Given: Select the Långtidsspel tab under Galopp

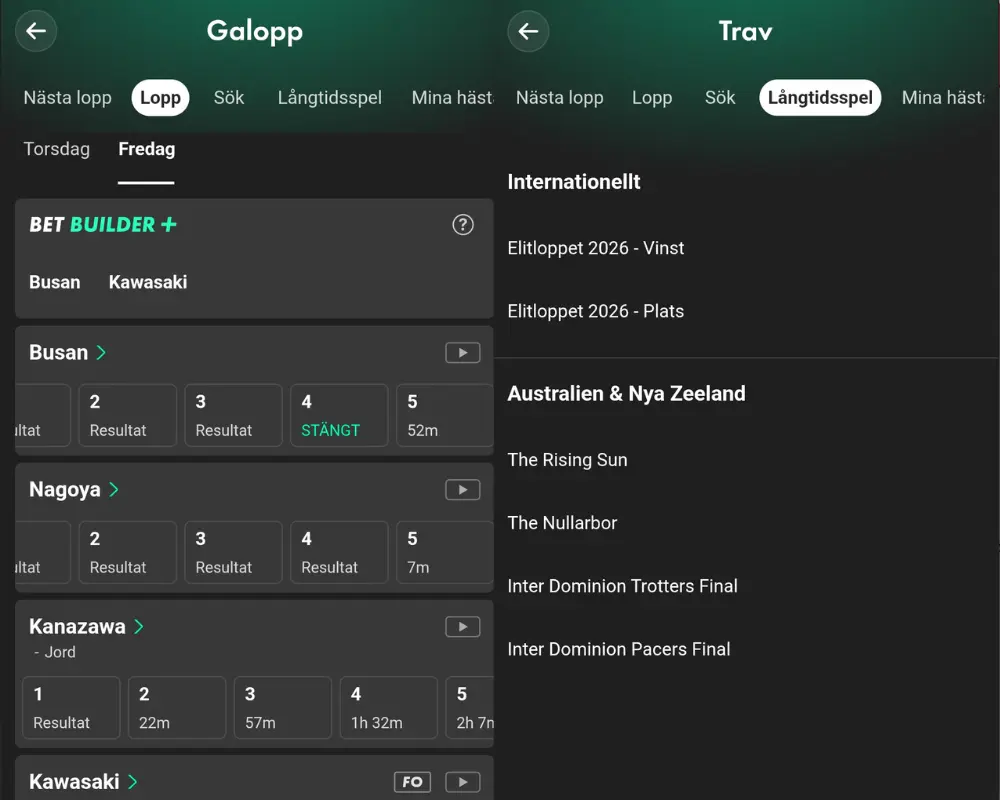Looking at the screenshot, I should tap(330, 98).
